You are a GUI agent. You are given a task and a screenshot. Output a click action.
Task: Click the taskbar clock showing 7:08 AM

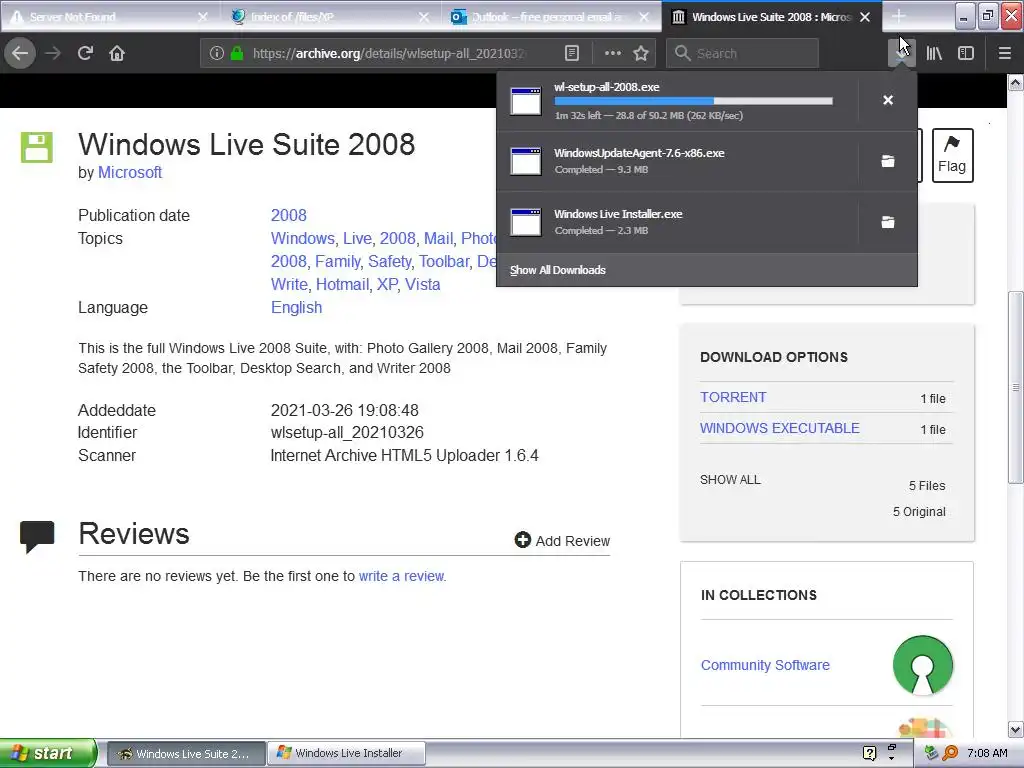pyautogui.click(x=987, y=753)
